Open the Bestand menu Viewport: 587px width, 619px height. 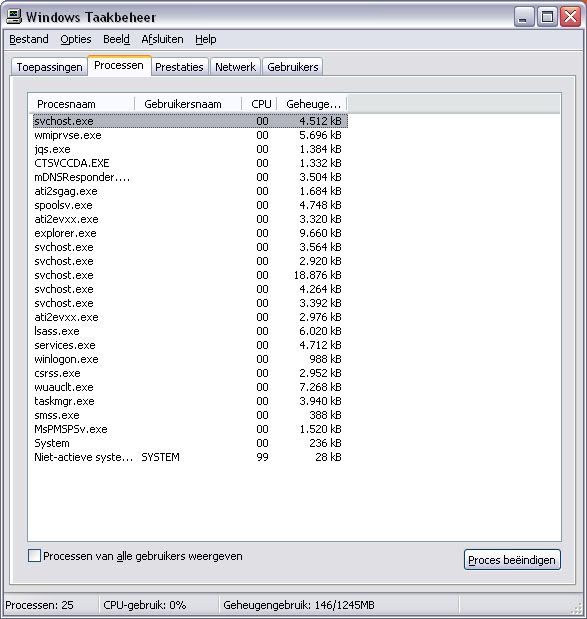pos(29,39)
